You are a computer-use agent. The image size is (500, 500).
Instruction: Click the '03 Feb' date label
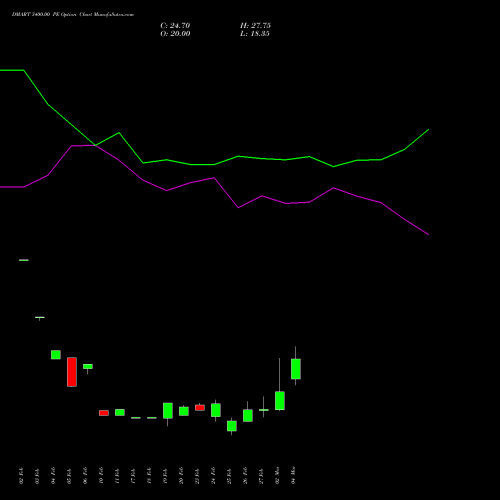38,476
